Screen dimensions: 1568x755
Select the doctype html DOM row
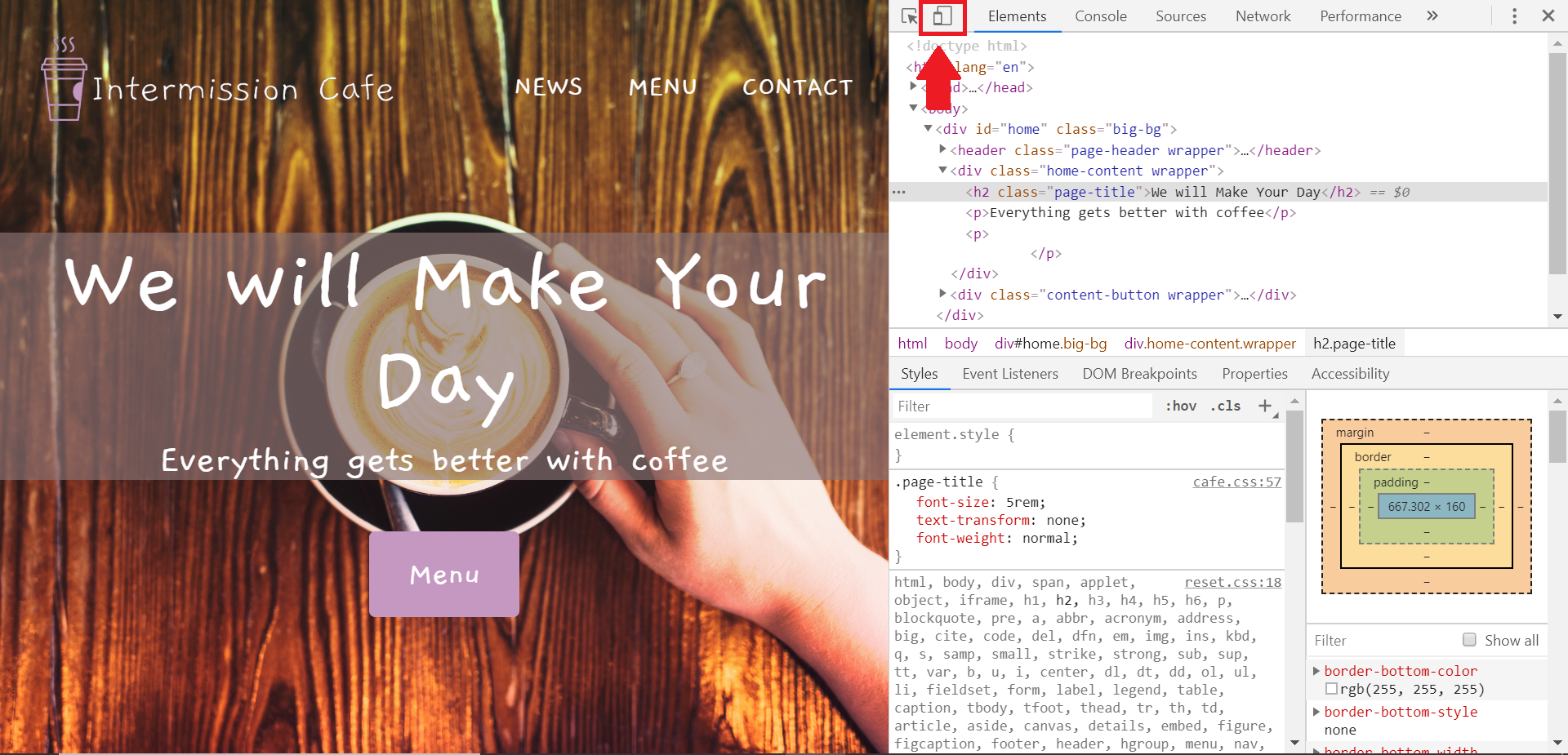(x=967, y=47)
